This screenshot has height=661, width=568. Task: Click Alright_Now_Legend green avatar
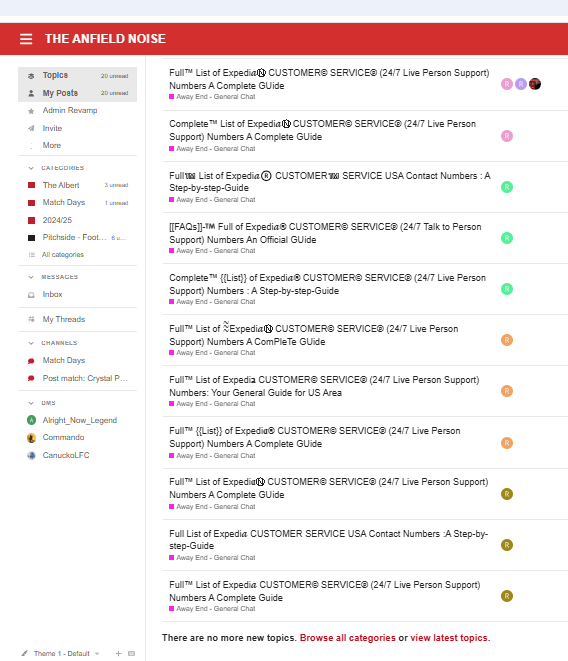tap(31, 420)
